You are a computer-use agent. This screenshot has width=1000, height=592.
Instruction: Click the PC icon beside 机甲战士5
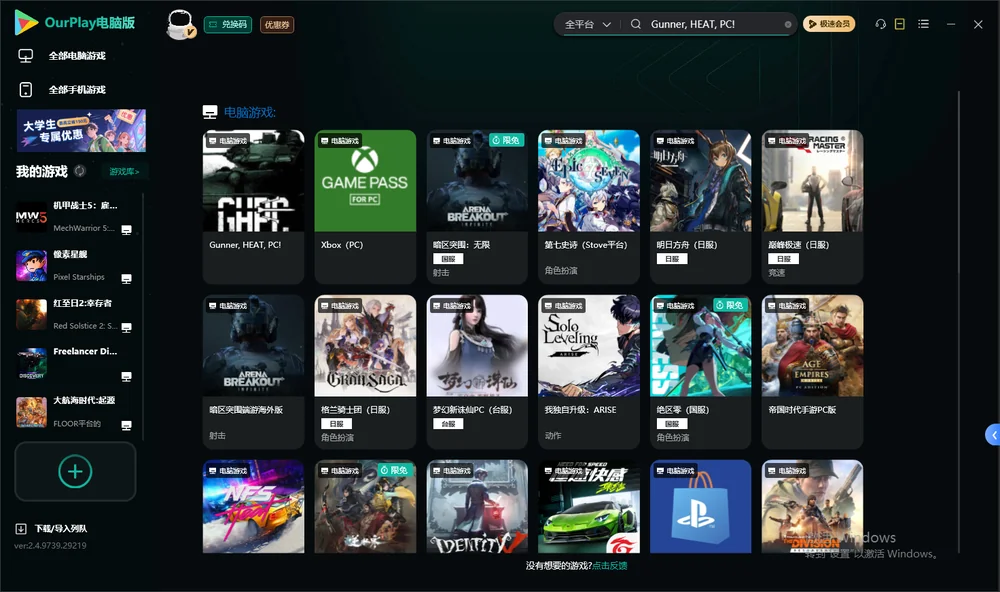126,230
